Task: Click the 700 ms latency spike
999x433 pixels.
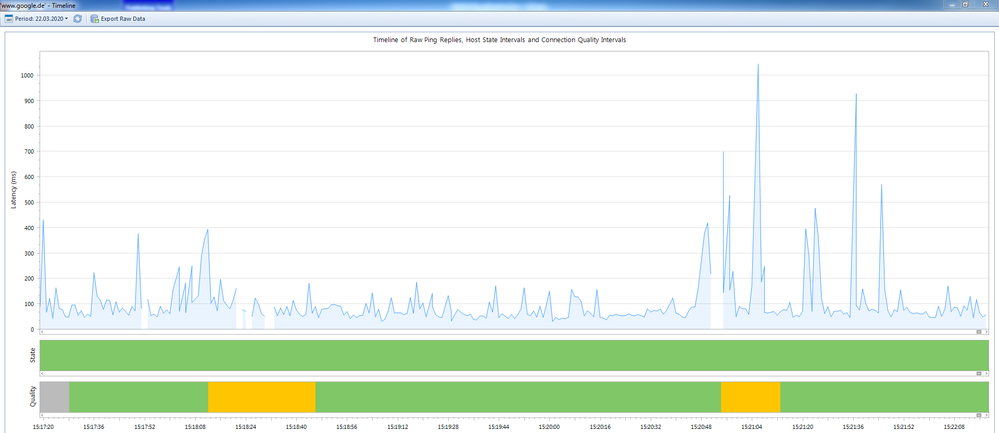Action: coord(723,152)
